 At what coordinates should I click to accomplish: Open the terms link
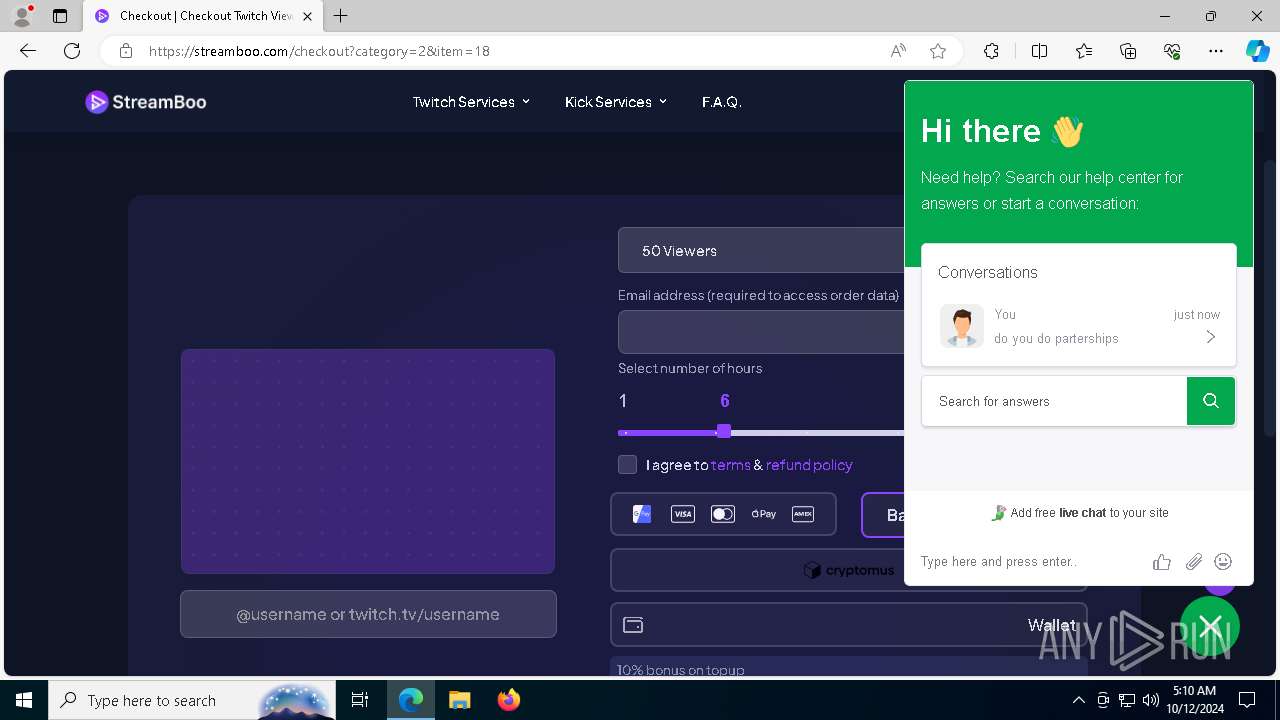pos(730,465)
